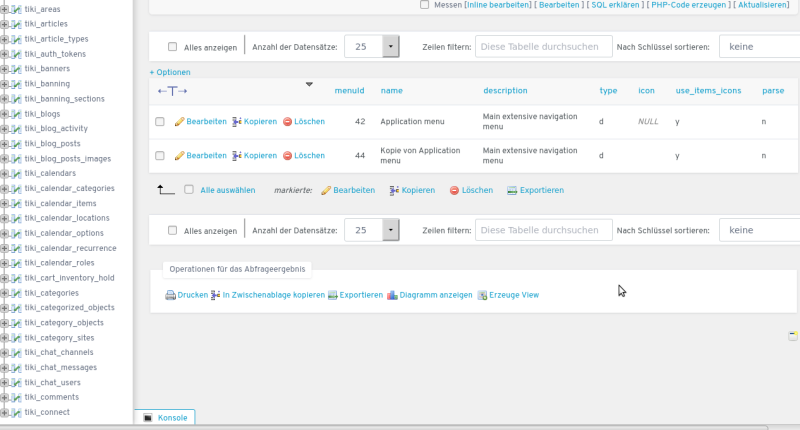Sort by menuId column header
Viewport: 800px width, 430px height.
349,91
